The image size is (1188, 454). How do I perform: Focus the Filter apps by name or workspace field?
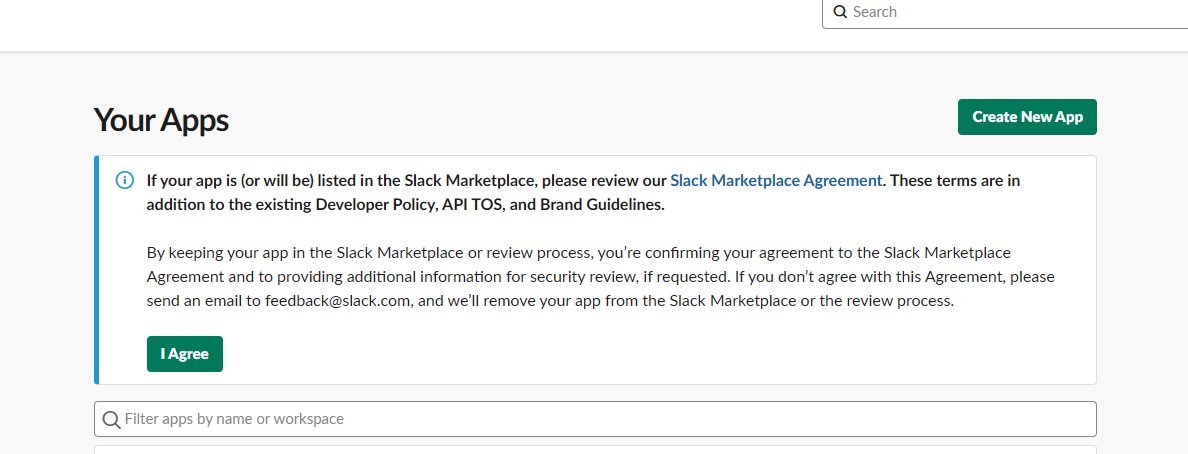[595, 419]
